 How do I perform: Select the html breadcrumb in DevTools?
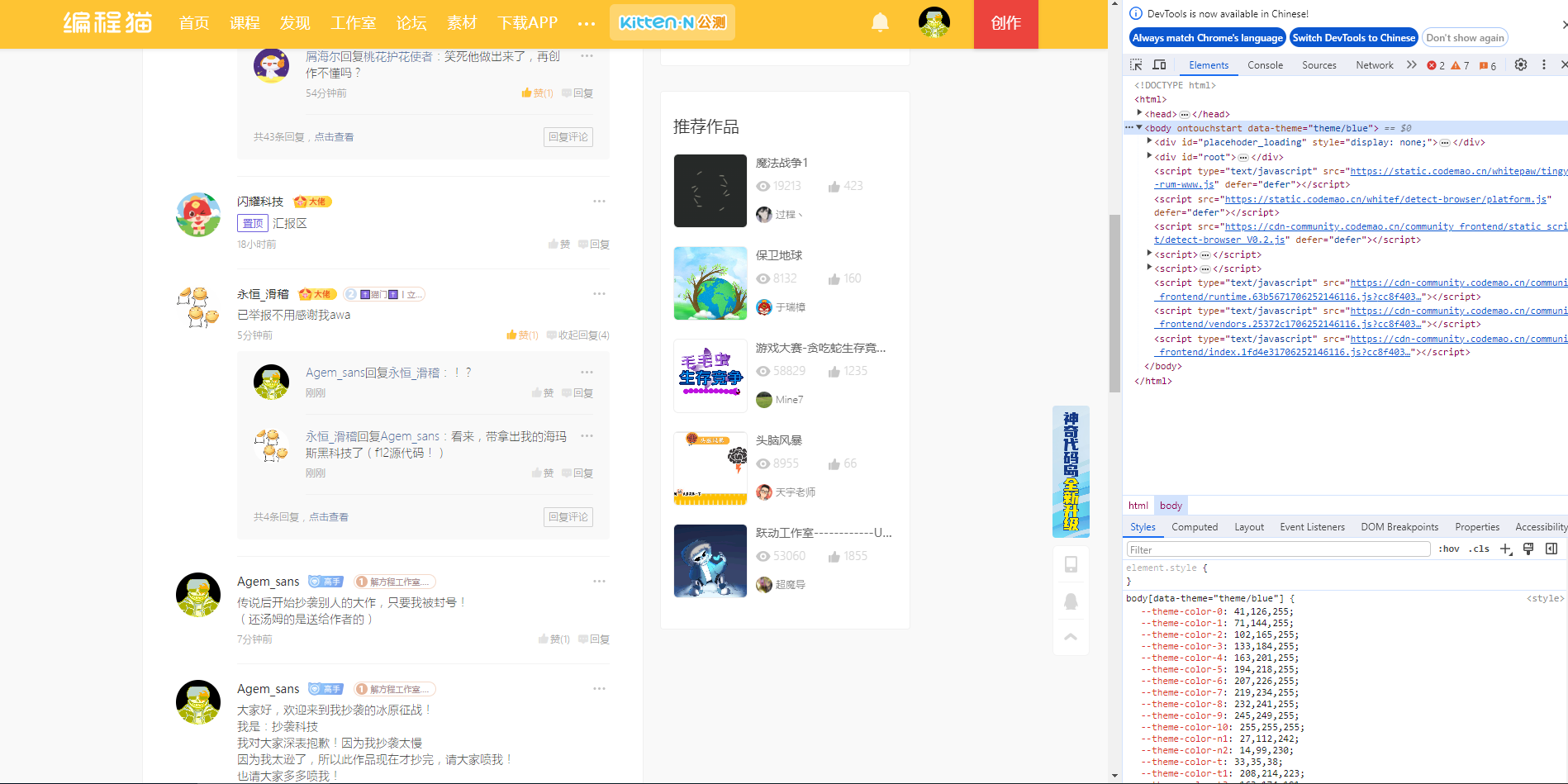pos(1138,506)
